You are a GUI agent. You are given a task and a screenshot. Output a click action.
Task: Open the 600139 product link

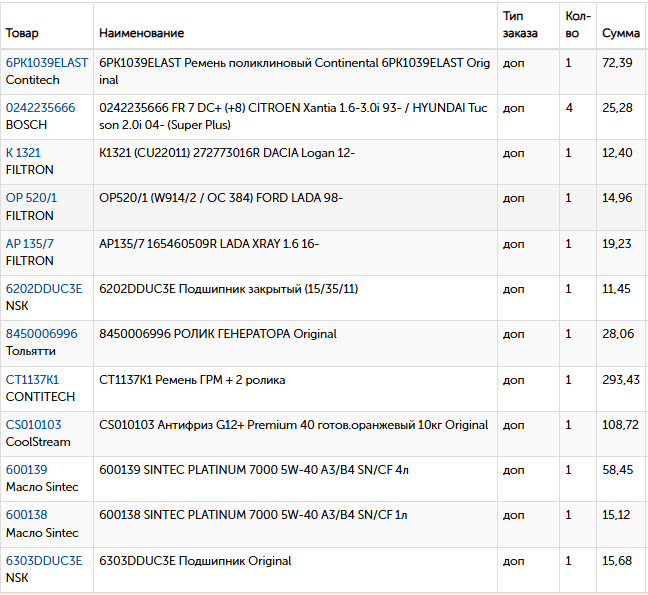pos(26,470)
